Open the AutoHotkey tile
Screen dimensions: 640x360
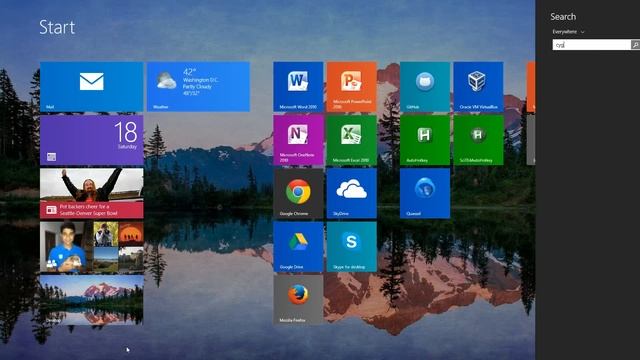click(425, 140)
